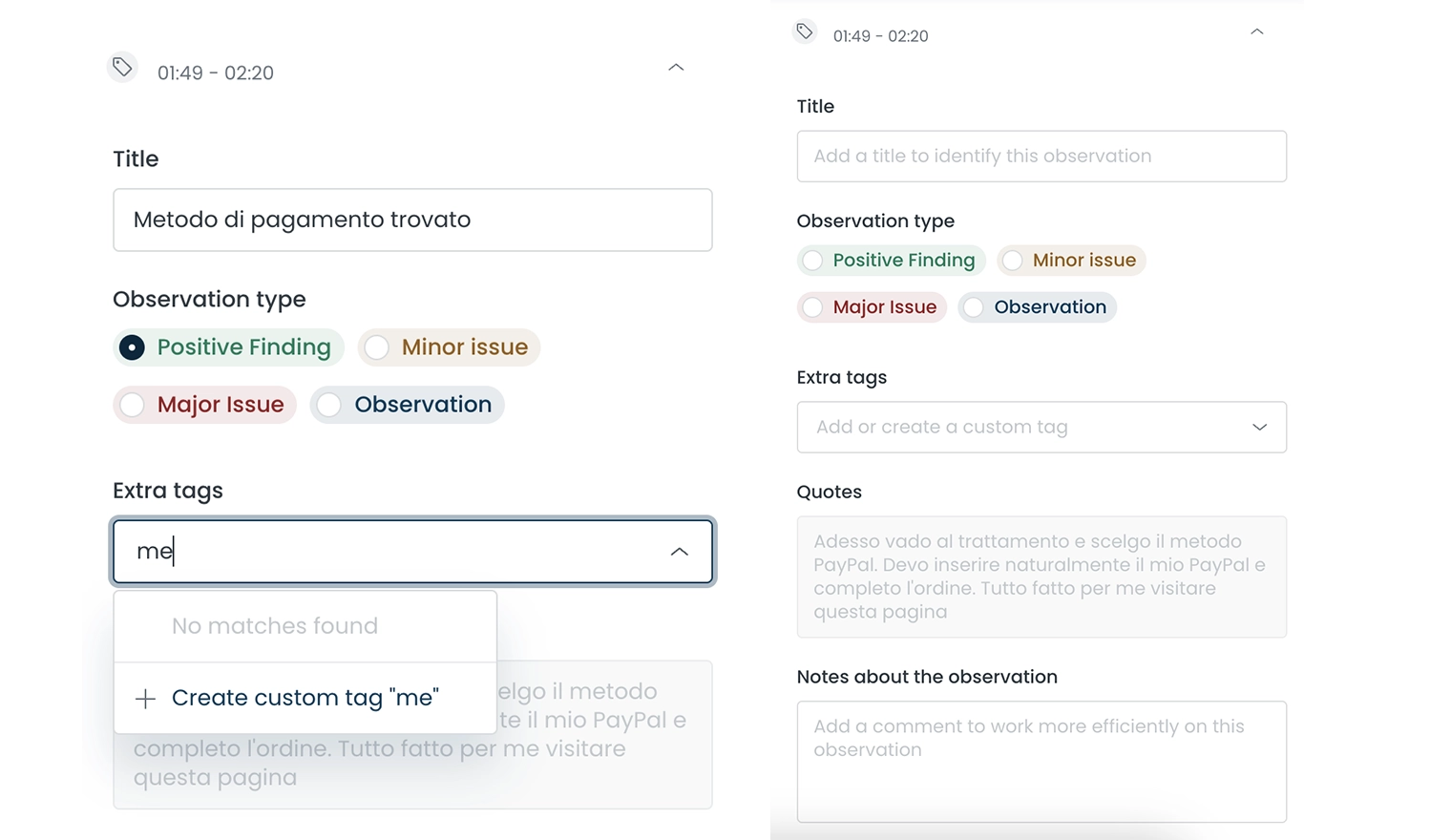This screenshot has width=1451, height=840.
Task: Select Major Issue in left panel
Action: tap(133, 405)
